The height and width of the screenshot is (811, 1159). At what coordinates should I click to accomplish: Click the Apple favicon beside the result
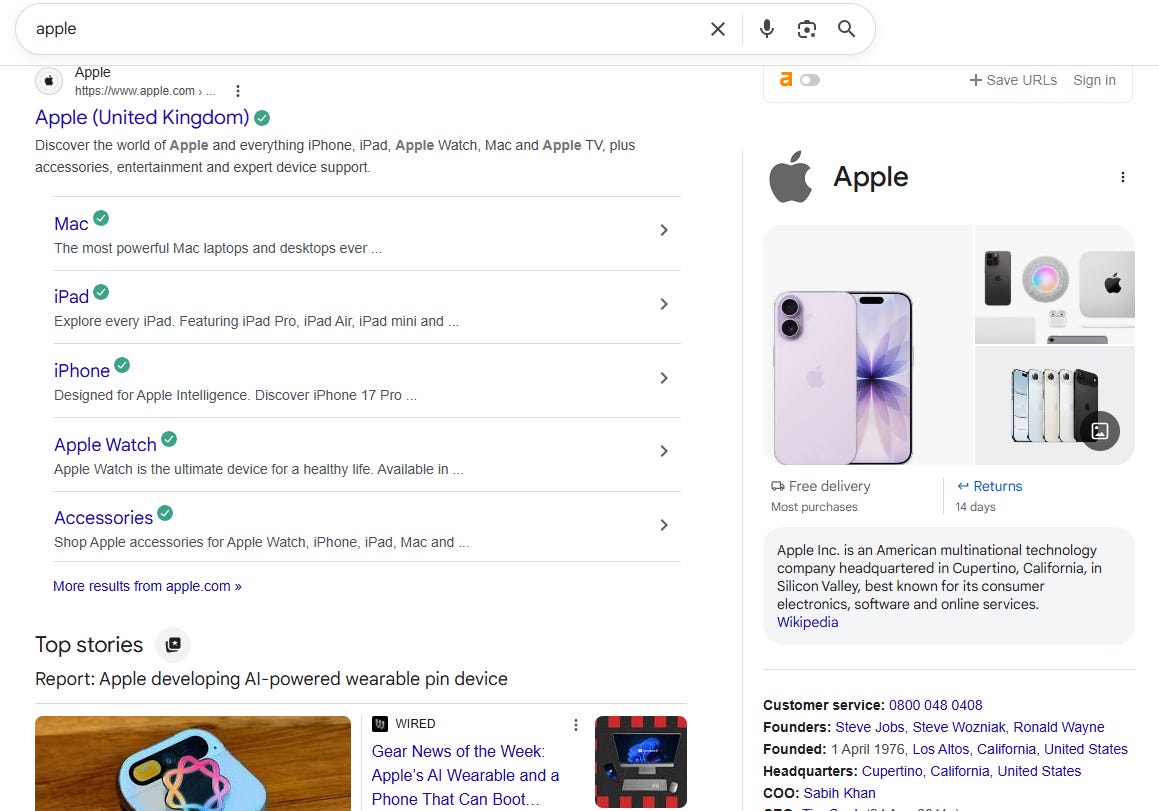tap(49, 80)
